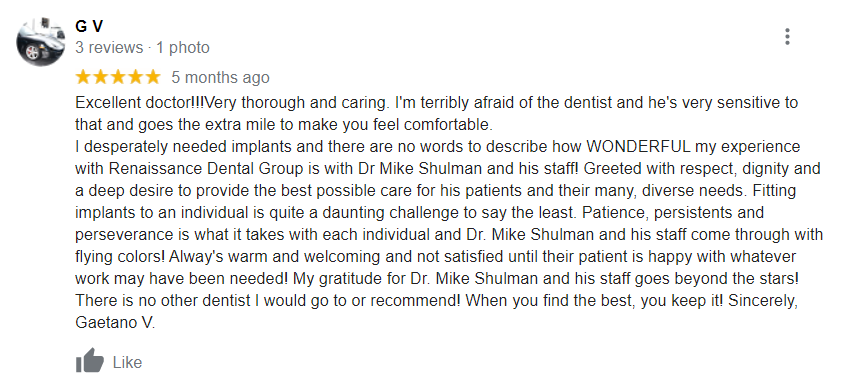
Task: Select the second star of the rating
Action: click(101, 77)
